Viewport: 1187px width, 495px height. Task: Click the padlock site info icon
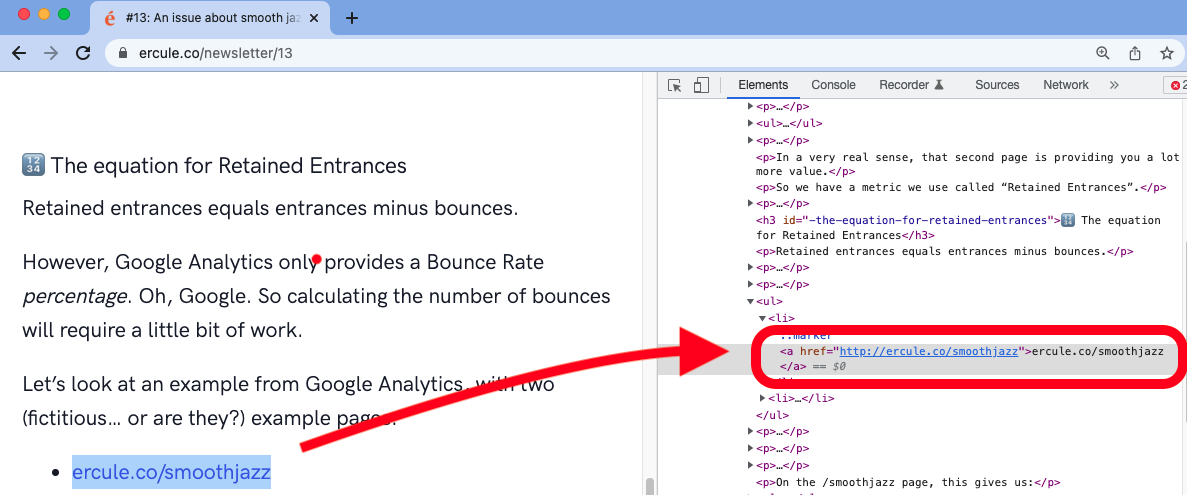123,53
